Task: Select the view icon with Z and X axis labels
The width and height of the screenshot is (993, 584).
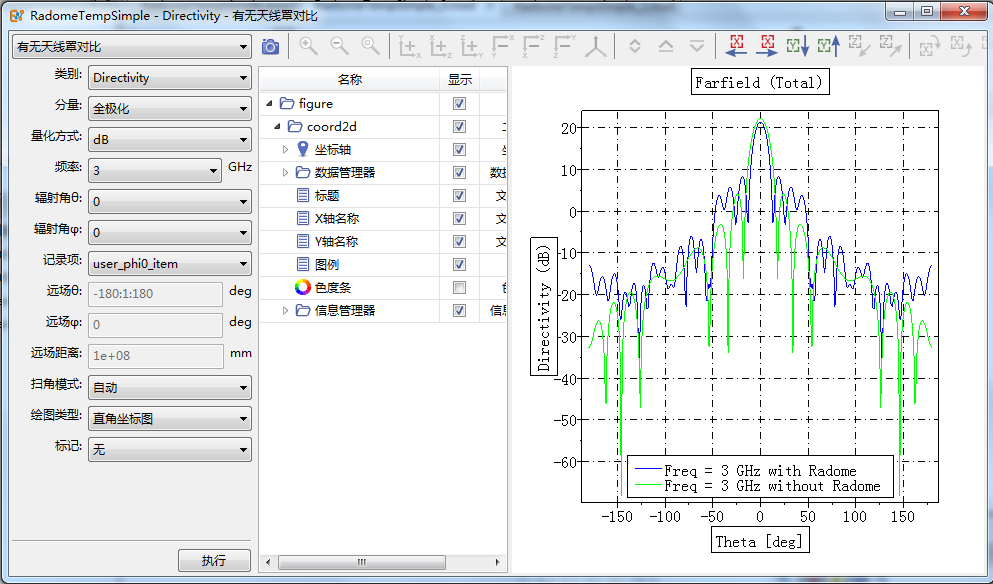Action: click(534, 46)
